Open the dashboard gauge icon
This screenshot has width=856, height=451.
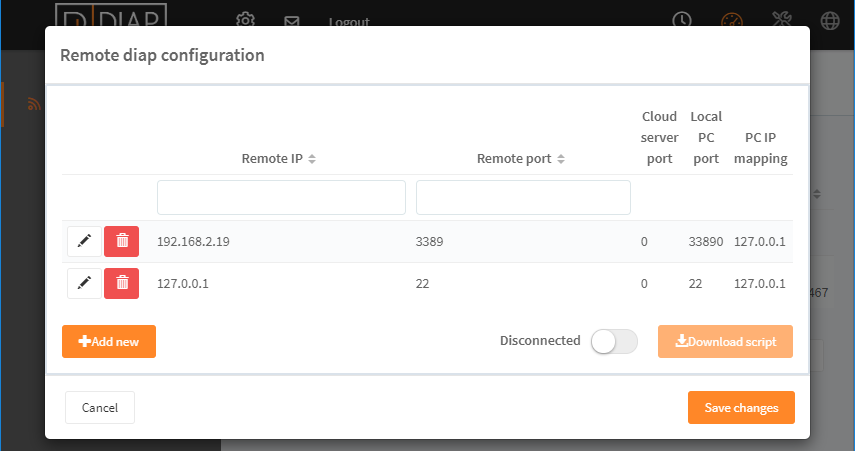[732, 20]
